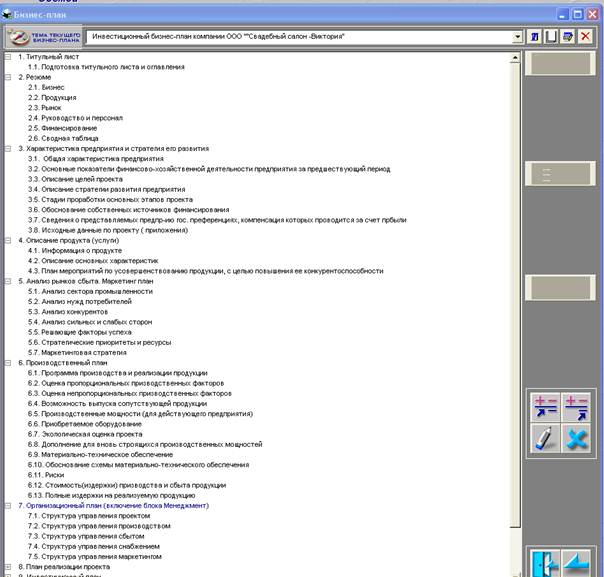Select item 2.1. Бизнес
This screenshot has height=577, width=604.
(46, 87)
